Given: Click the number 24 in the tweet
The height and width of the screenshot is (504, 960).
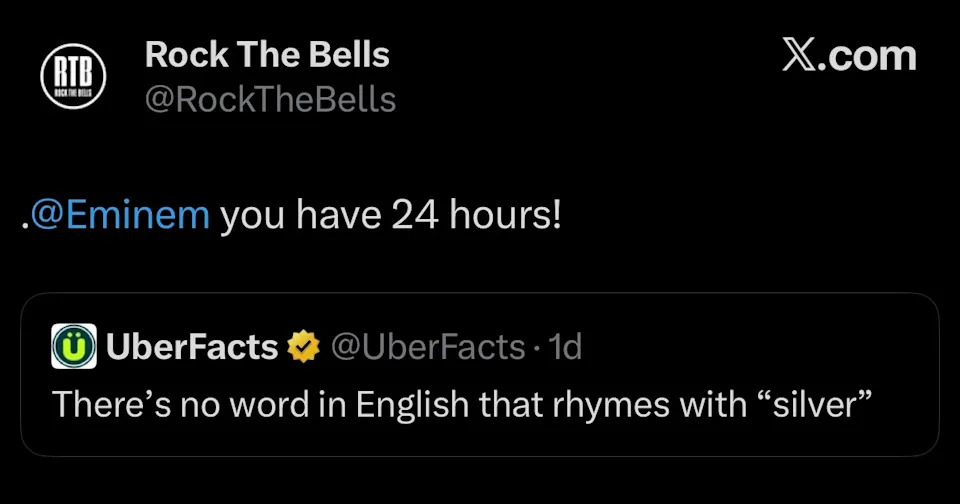Looking at the screenshot, I should click(413, 215).
